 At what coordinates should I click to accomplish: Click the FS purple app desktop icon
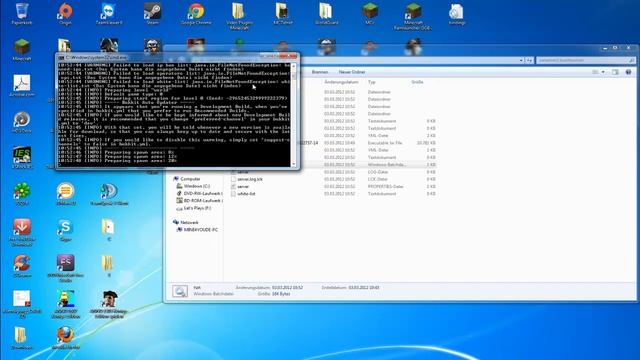[65, 267]
